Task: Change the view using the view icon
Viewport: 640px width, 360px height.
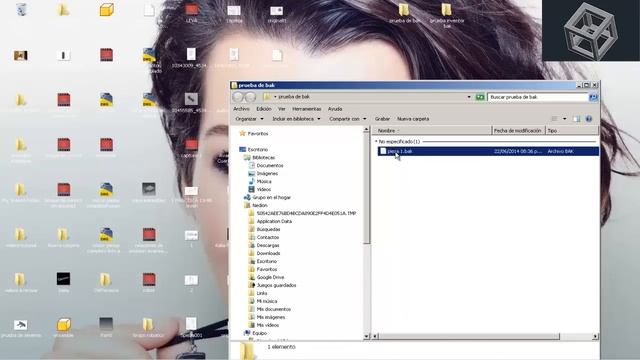Action: coord(554,119)
